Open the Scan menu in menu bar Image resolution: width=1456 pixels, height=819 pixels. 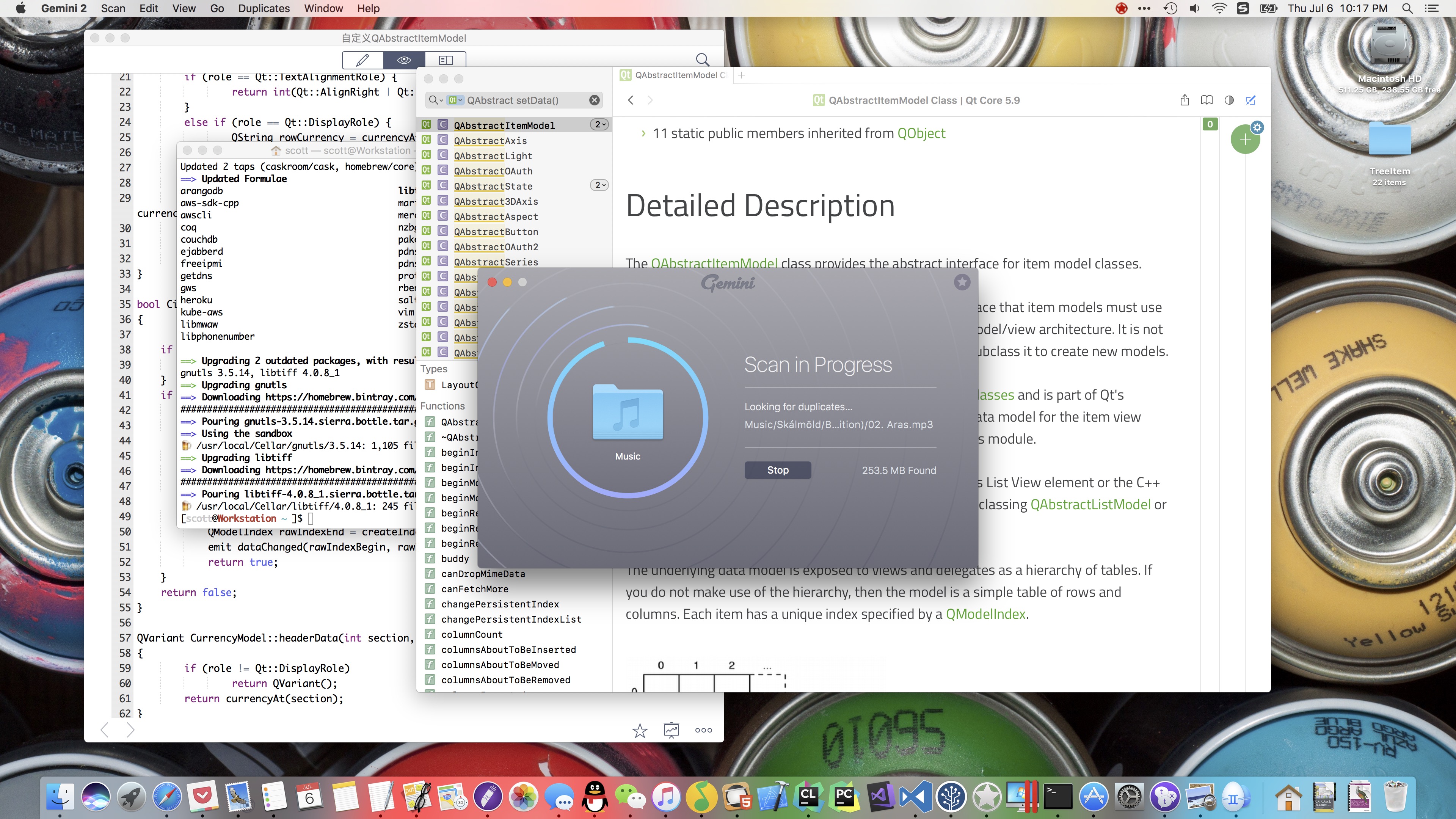(113, 8)
